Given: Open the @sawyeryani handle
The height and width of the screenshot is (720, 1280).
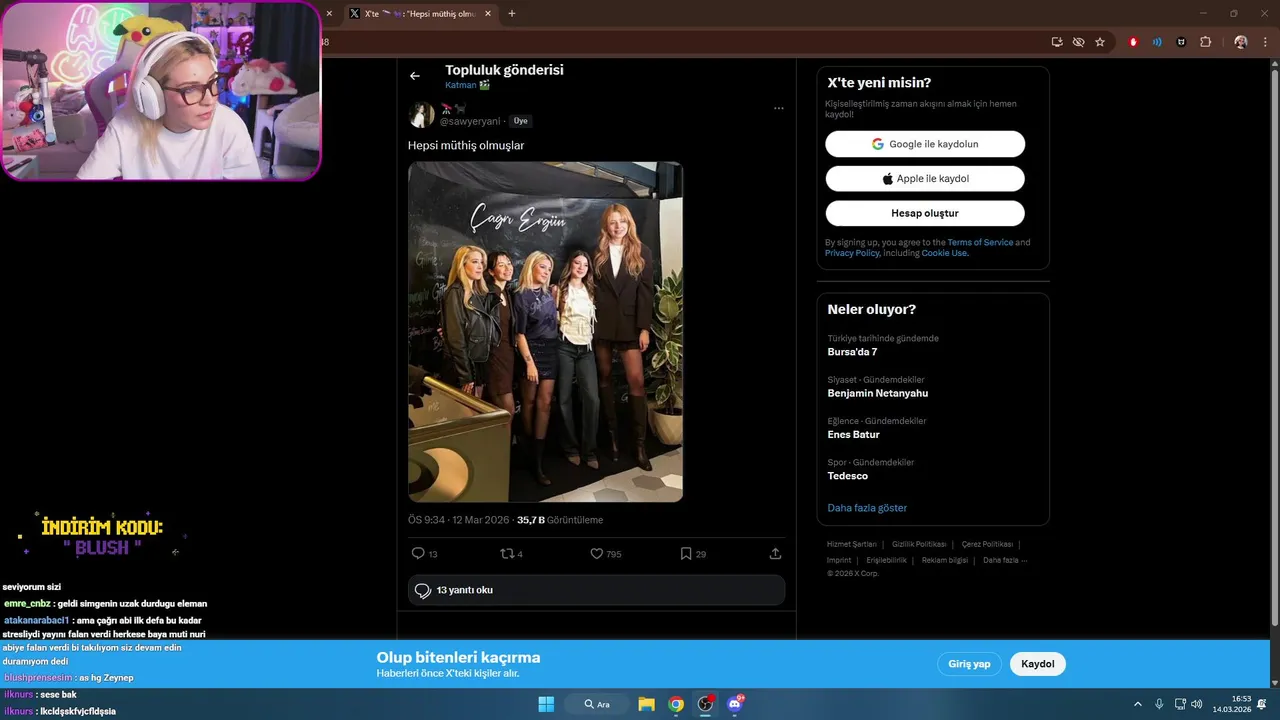Looking at the screenshot, I should (x=469, y=121).
